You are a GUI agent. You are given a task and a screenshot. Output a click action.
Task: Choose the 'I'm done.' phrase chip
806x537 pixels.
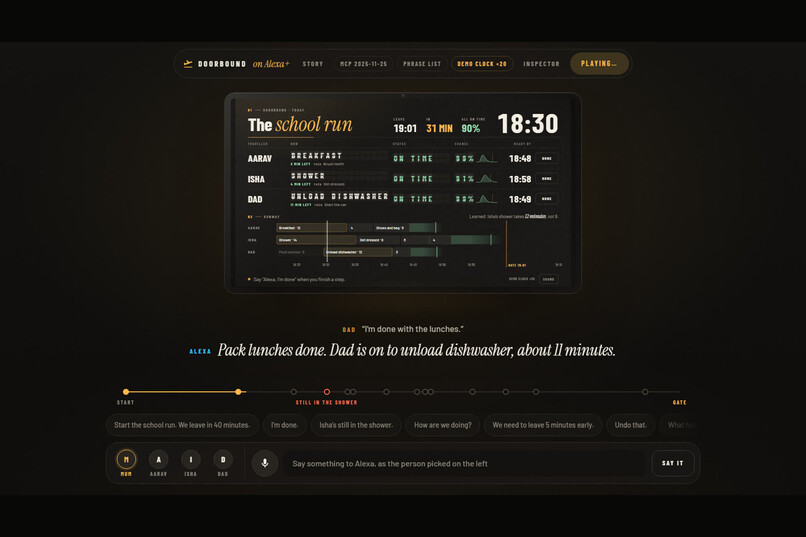(x=284, y=425)
